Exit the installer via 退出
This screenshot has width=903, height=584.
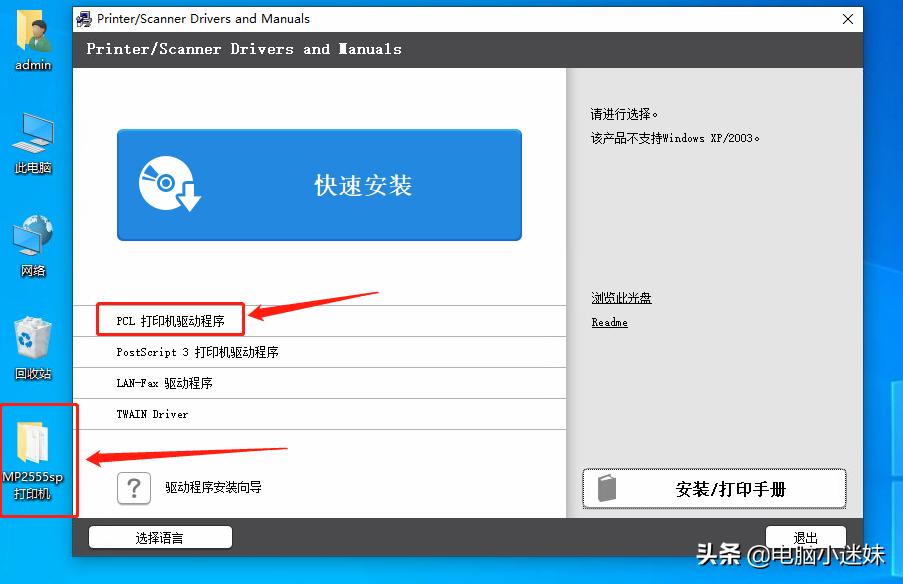(805, 536)
